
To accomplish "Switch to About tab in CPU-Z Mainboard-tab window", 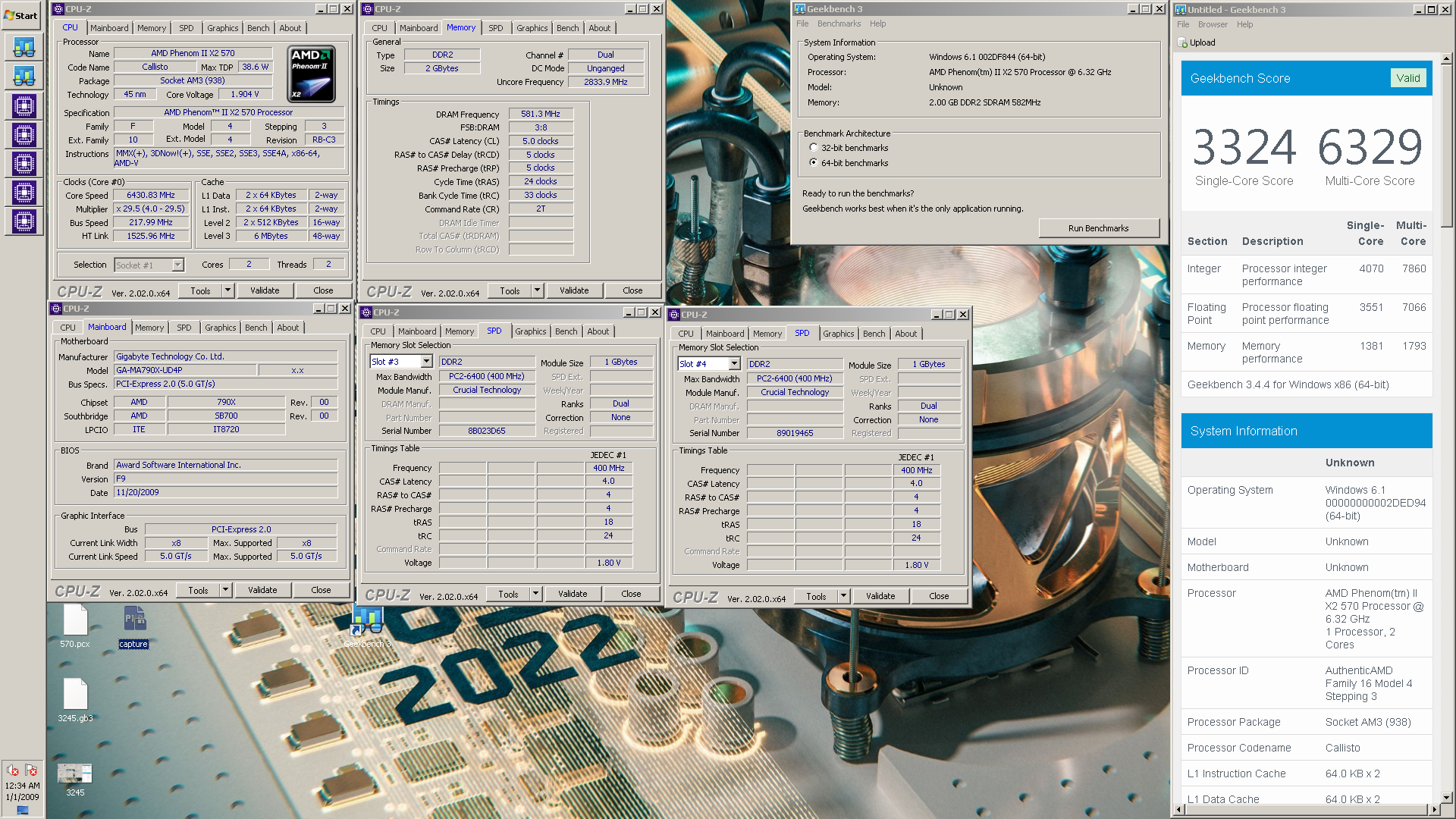I will 288,328.
